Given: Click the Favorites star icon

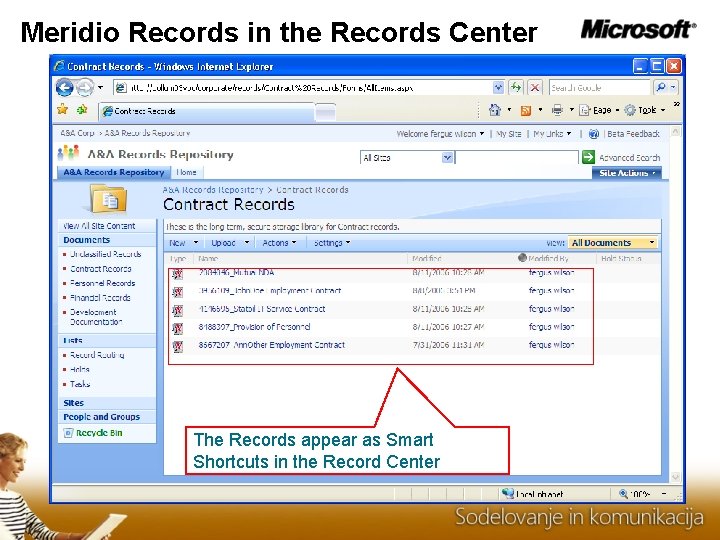Looking at the screenshot, I should coord(62,109).
